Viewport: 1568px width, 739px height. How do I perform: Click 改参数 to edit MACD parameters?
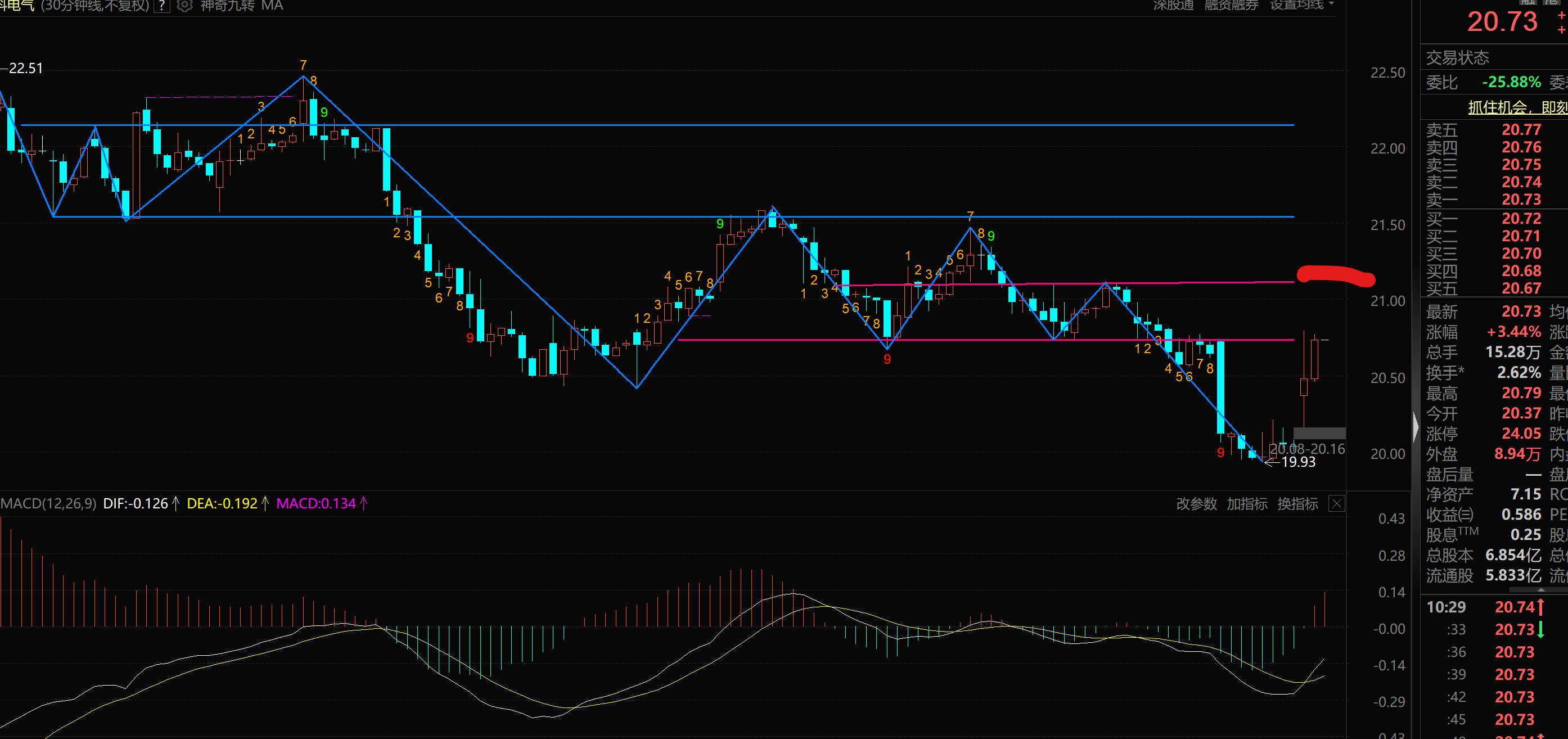coord(1196,503)
